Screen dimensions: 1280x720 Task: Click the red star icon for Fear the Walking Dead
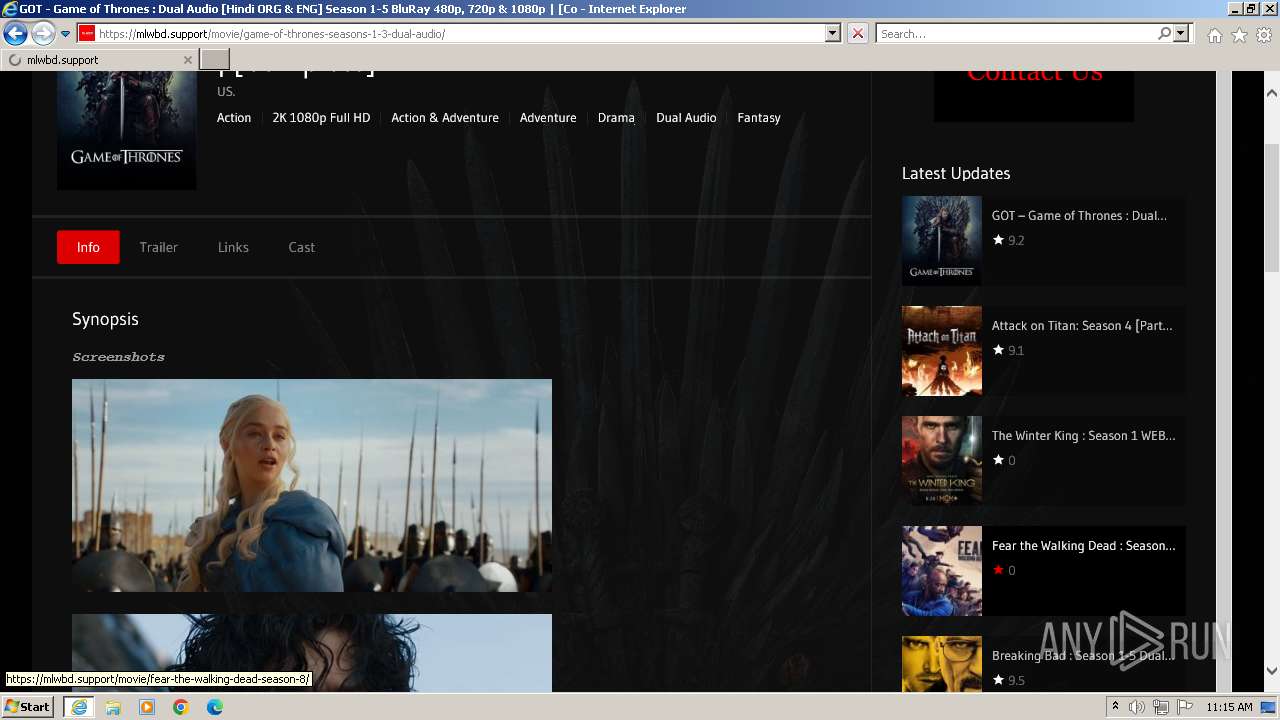click(x=998, y=570)
